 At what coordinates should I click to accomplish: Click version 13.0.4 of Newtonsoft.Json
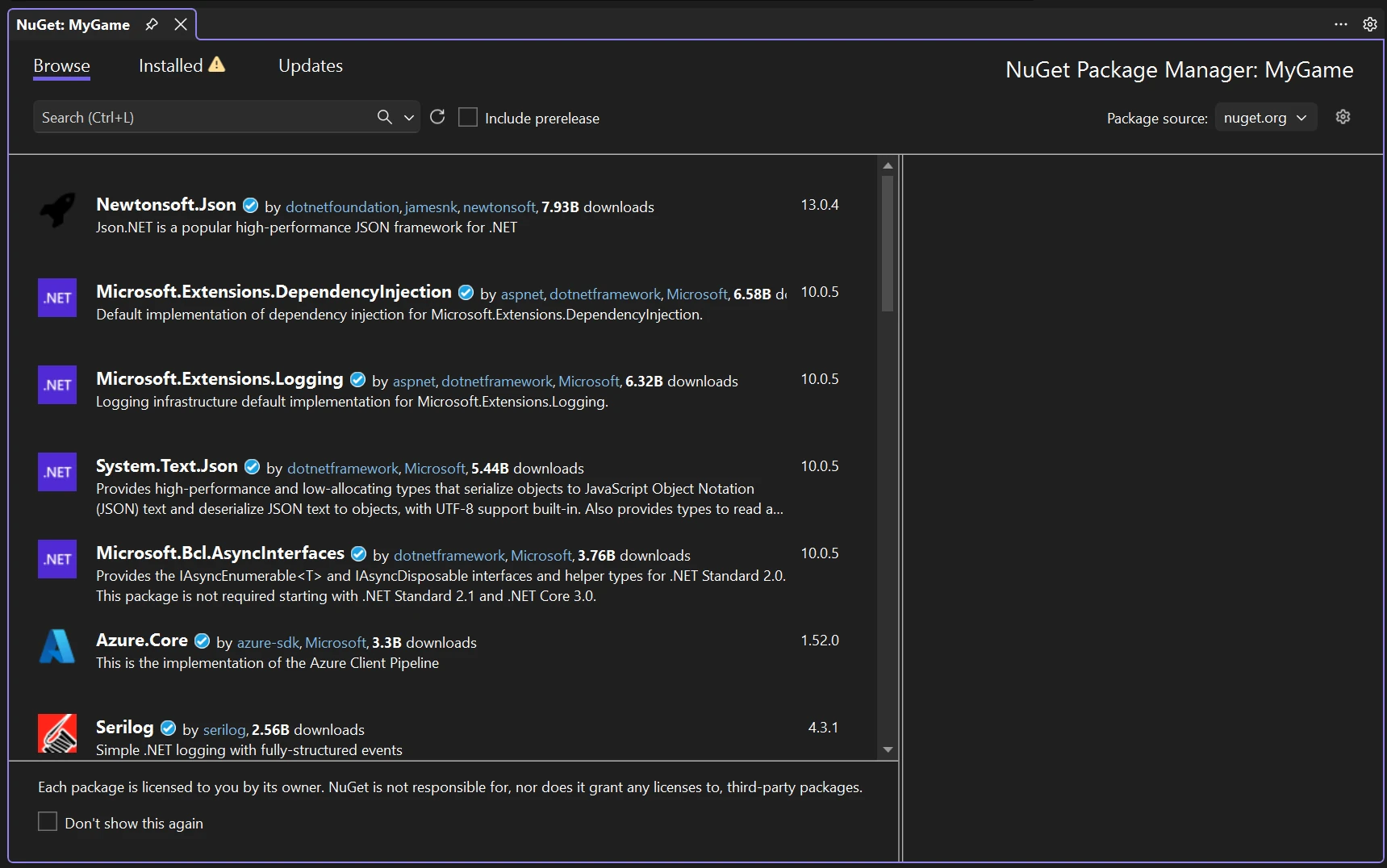(820, 205)
